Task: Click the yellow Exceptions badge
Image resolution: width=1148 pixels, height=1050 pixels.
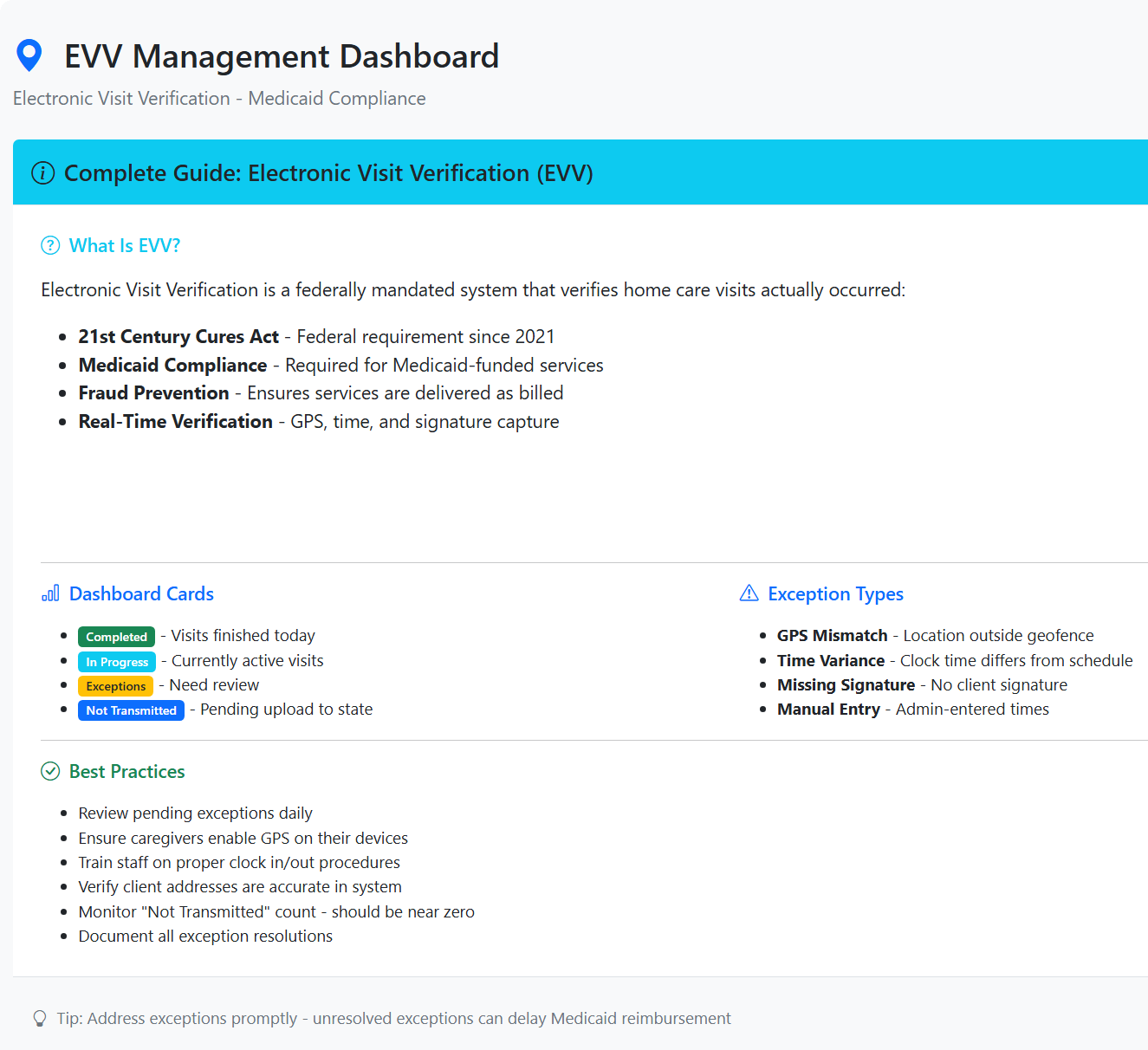Action: pyautogui.click(x=115, y=685)
